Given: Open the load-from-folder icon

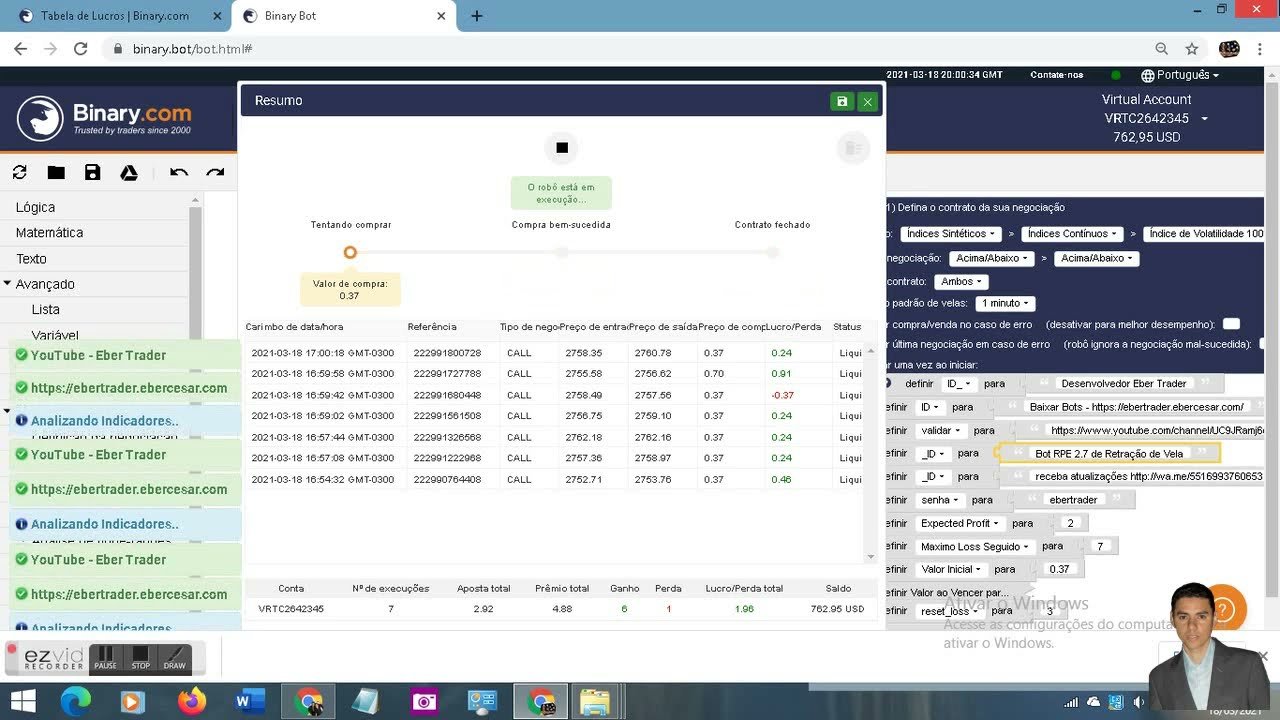Looking at the screenshot, I should point(56,172).
